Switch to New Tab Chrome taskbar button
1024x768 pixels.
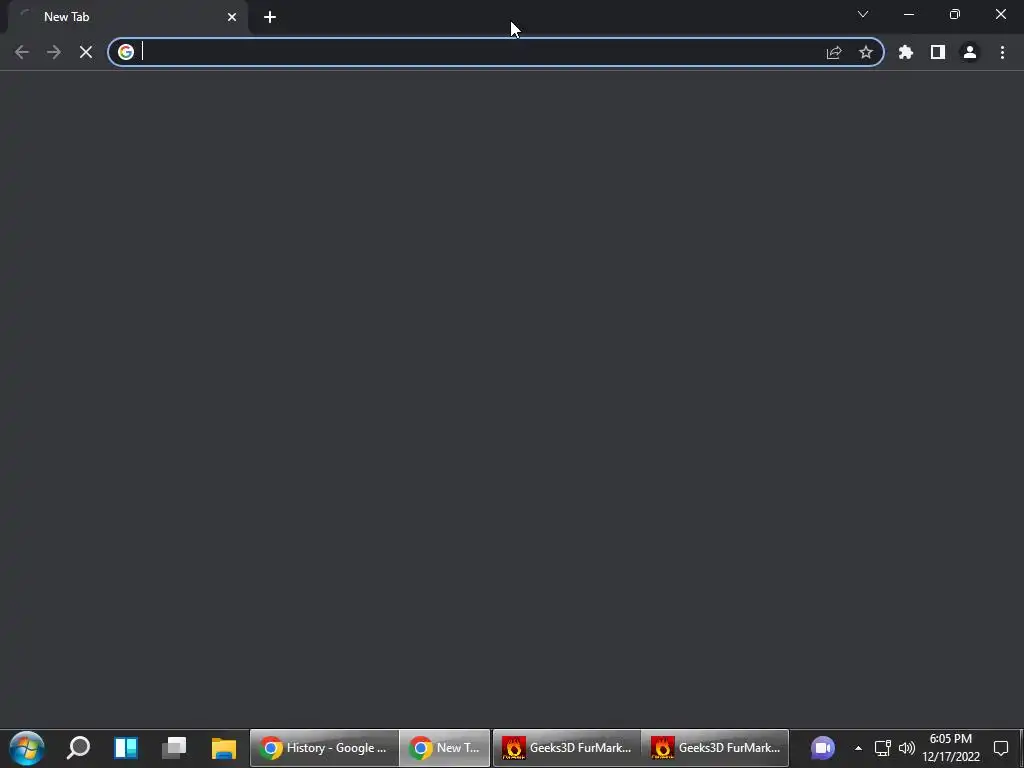(445, 748)
